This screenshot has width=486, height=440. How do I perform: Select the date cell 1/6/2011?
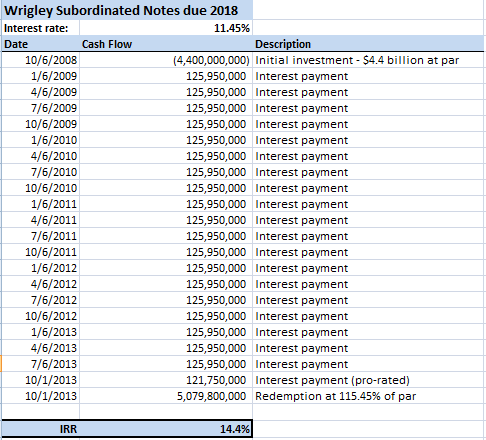(41, 204)
